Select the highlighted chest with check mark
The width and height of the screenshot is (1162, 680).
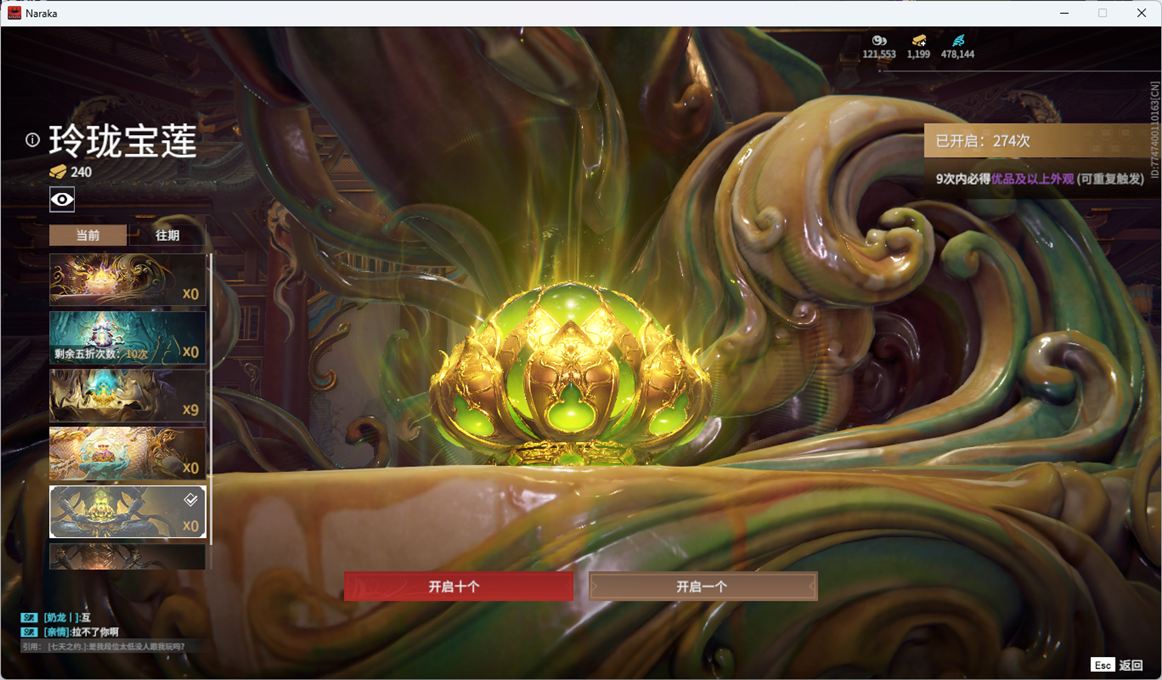pos(127,511)
